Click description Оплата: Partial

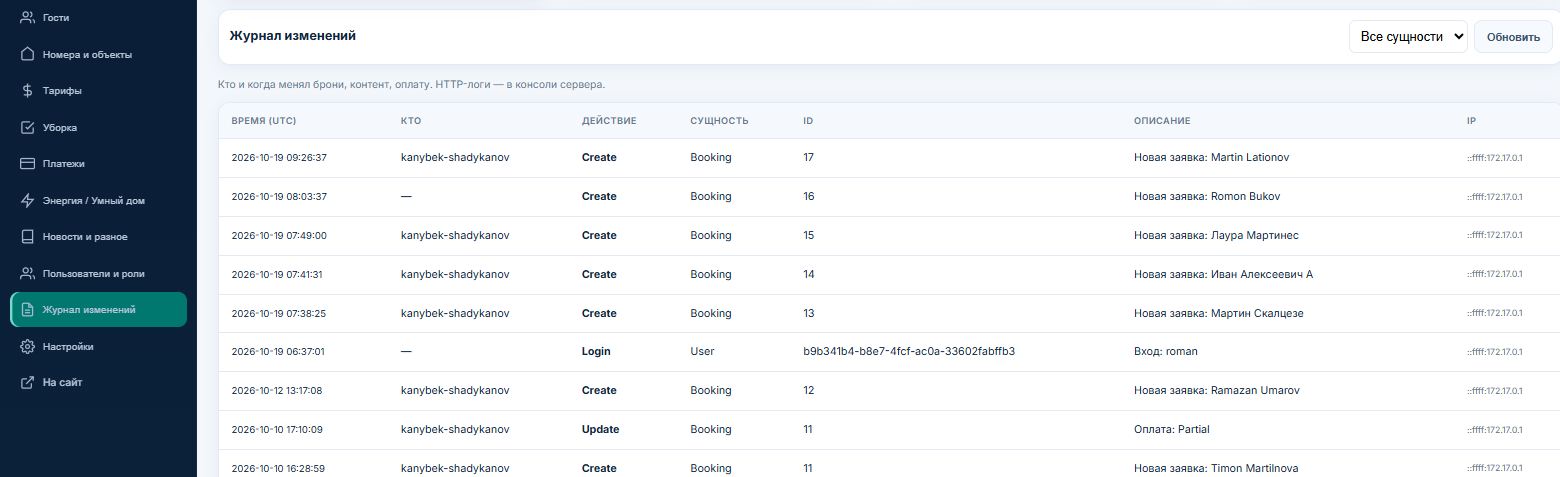point(1172,430)
